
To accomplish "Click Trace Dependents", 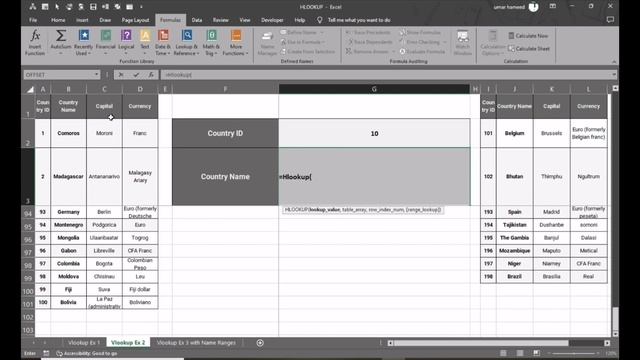I will (x=369, y=42).
